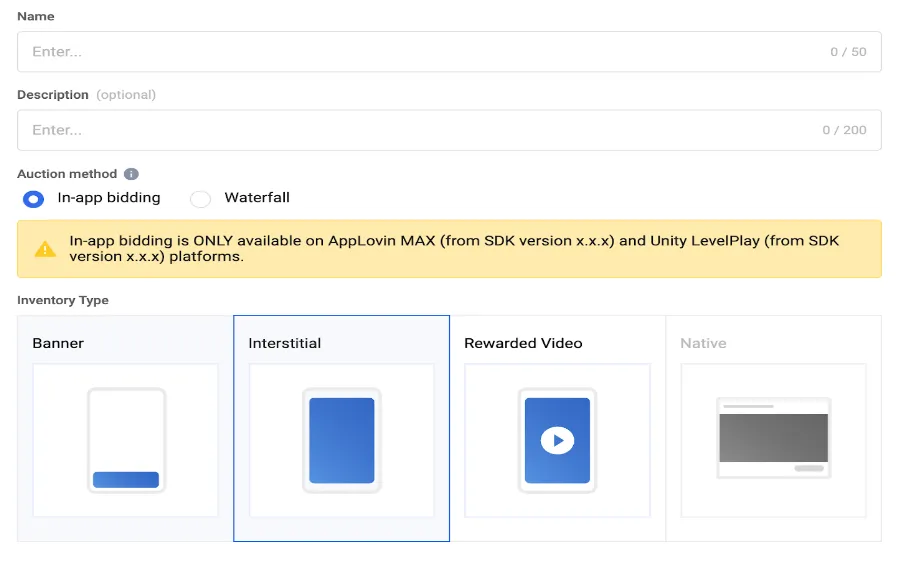Click the 'In-app bidding' option label
The image size is (905, 562).
coord(109,198)
